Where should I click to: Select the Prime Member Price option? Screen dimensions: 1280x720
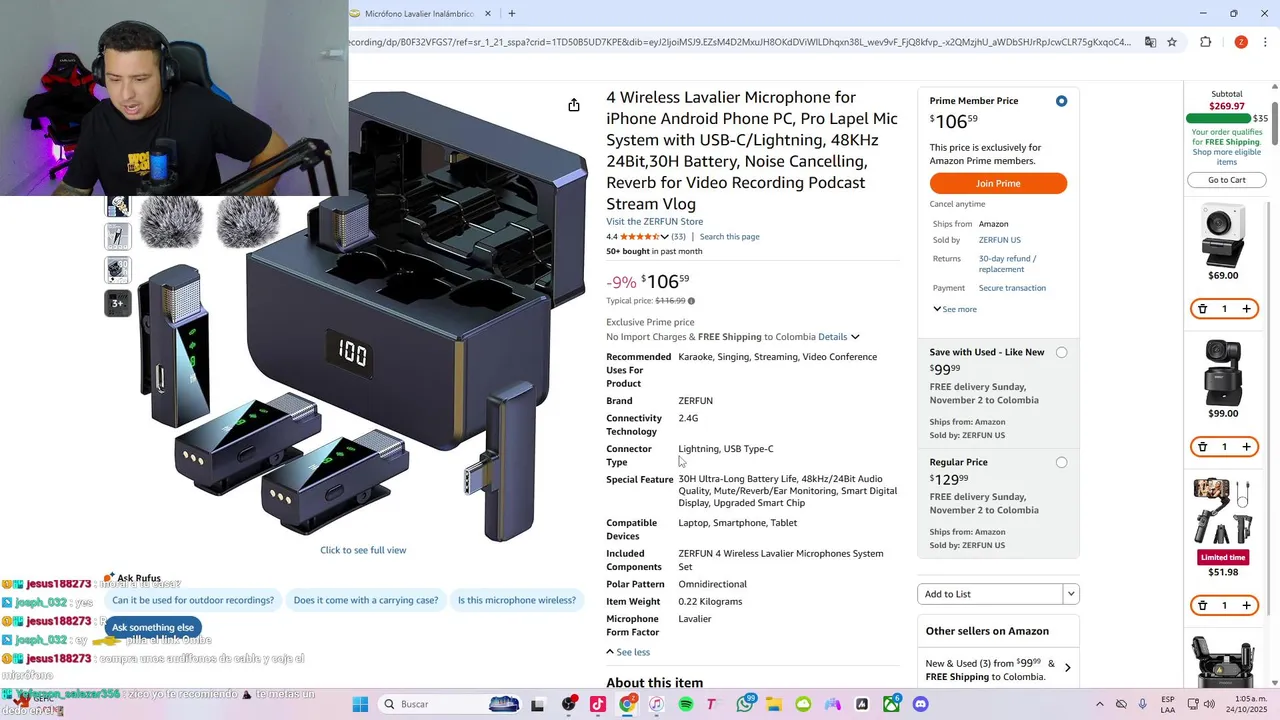click(1061, 101)
